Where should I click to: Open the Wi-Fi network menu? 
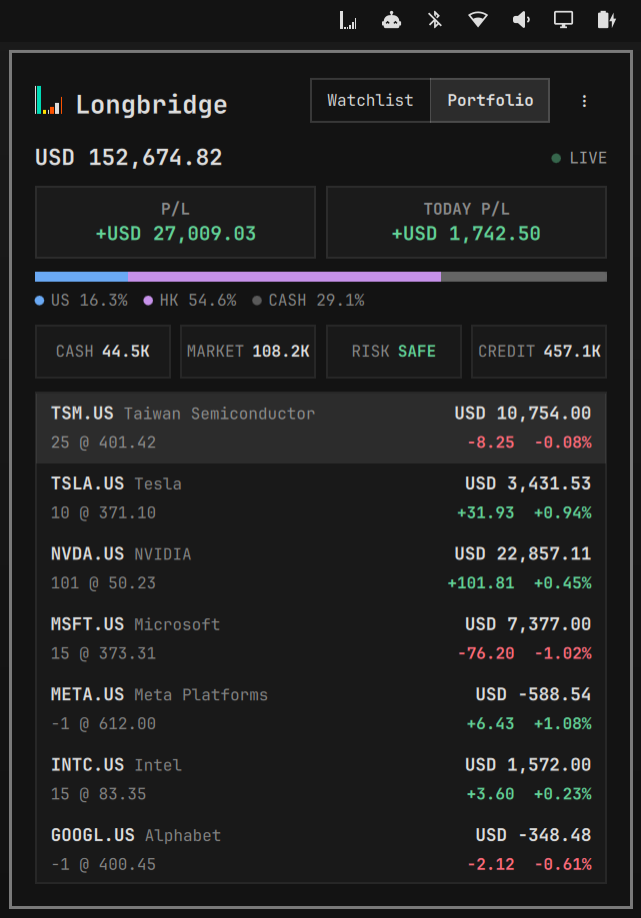click(x=478, y=20)
